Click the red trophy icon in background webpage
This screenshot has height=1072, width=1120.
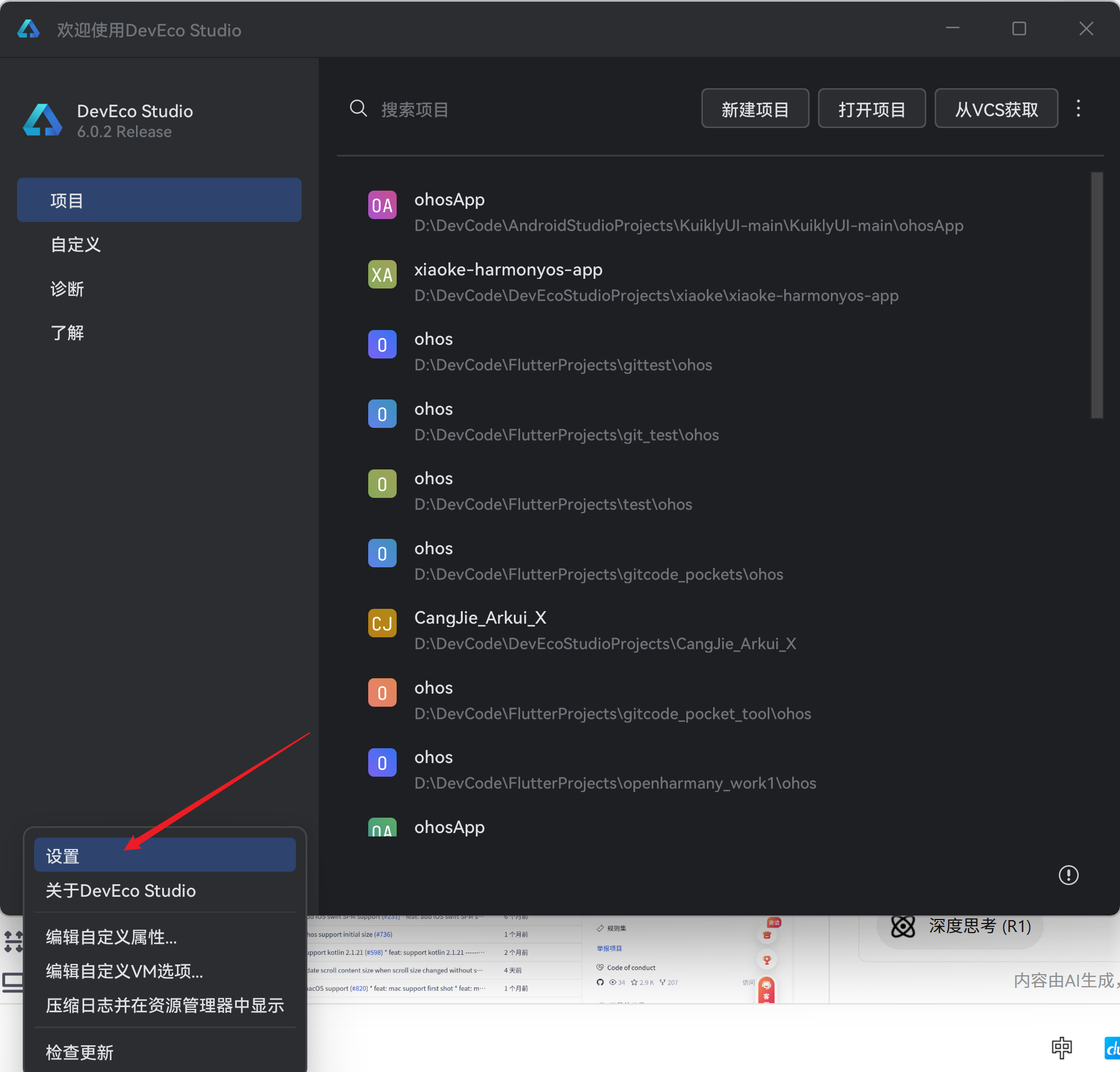tap(767, 960)
